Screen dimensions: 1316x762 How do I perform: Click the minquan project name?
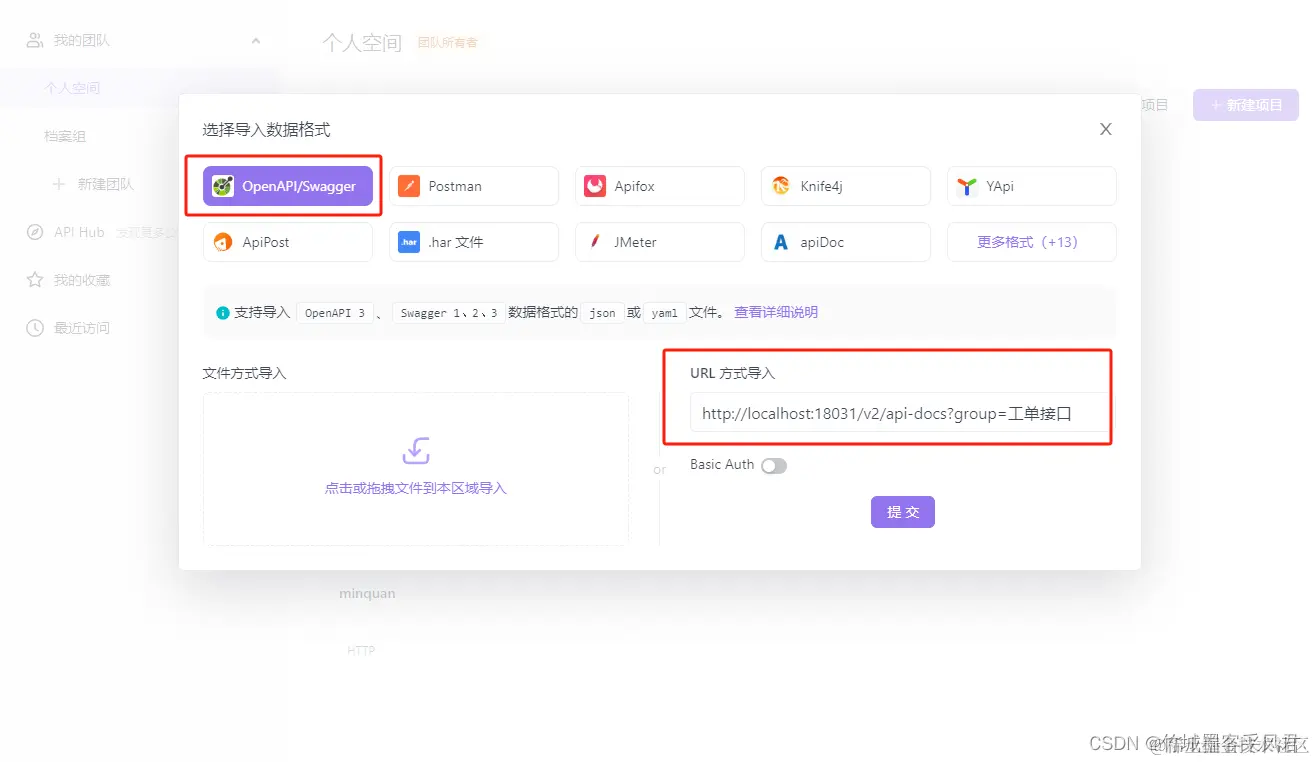click(x=367, y=593)
